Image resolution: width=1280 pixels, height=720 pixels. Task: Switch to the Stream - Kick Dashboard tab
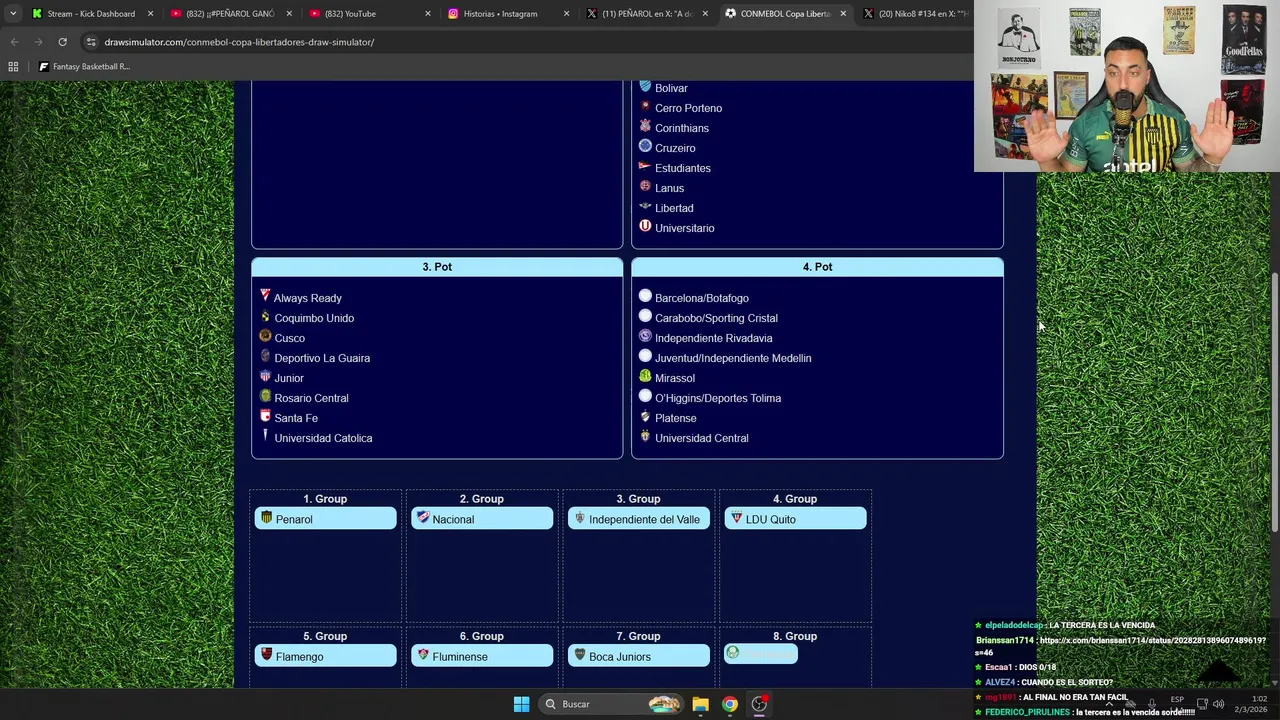click(90, 14)
